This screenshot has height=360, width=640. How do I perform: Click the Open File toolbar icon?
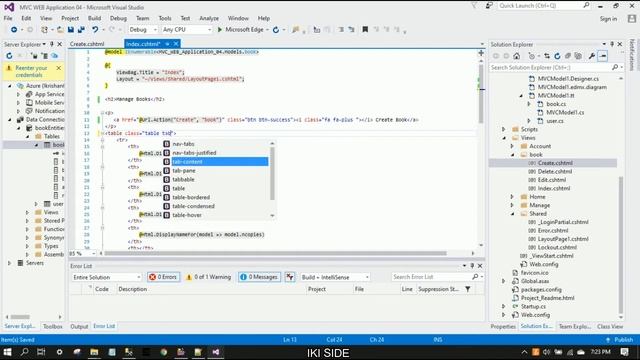coord(60,29)
